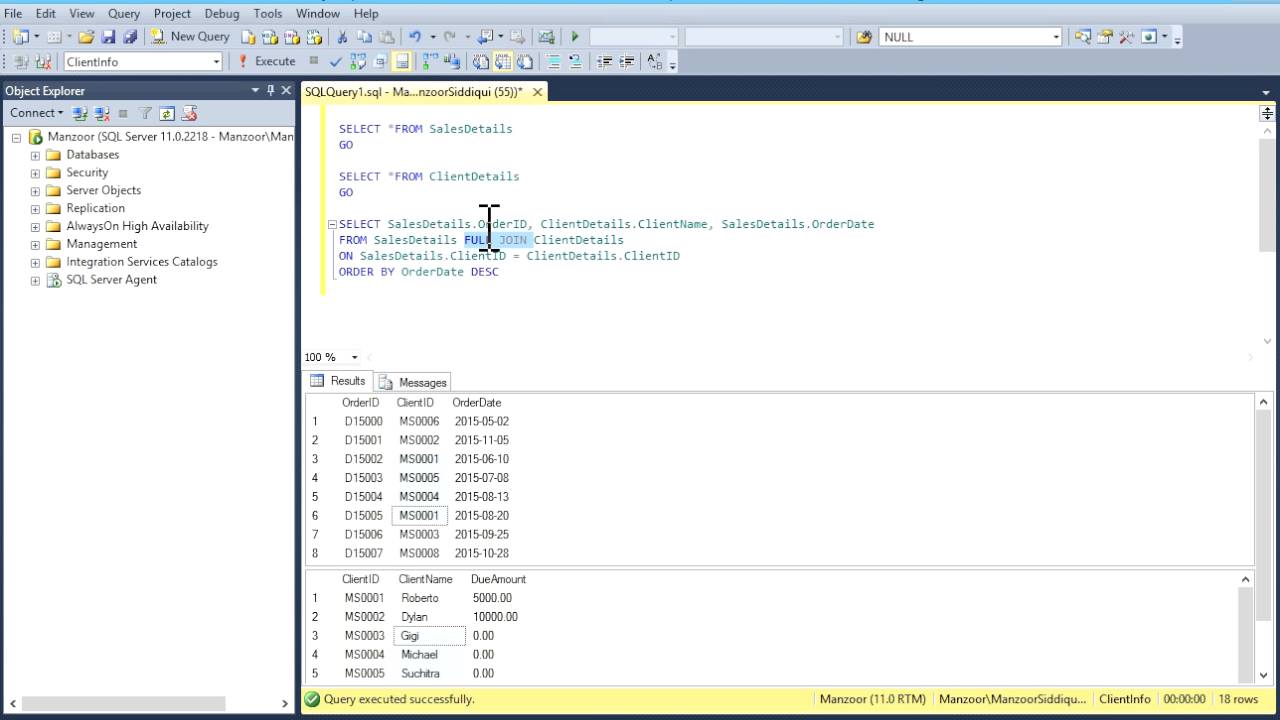Viewport: 1280px width, 720px height.
Task: Expand the Server Objects folder
Action: click(x=35, y=191)
